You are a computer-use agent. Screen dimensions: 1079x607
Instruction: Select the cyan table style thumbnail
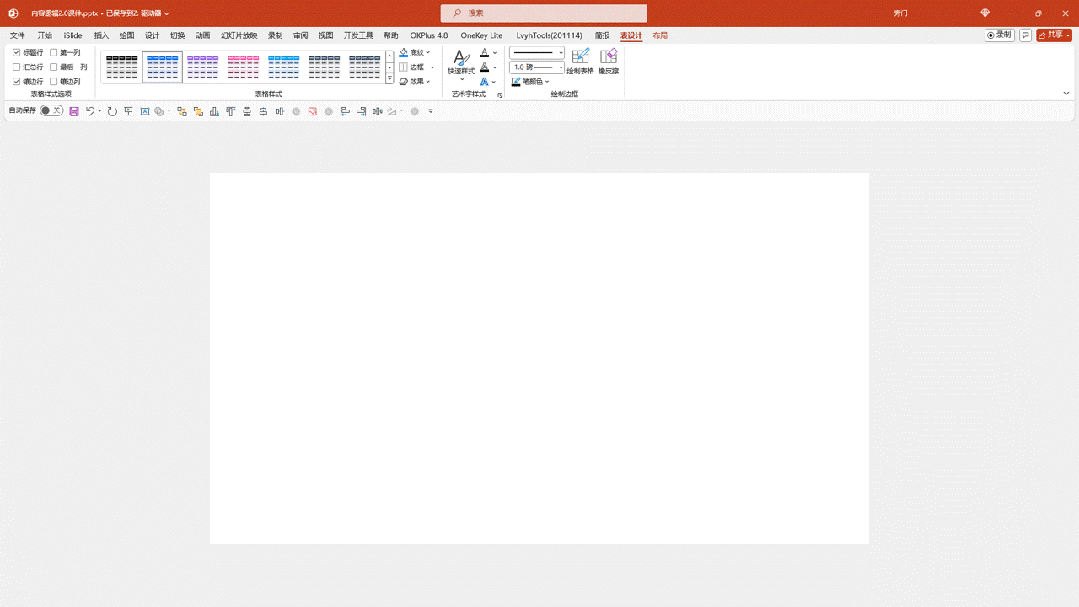click(284, 67)
